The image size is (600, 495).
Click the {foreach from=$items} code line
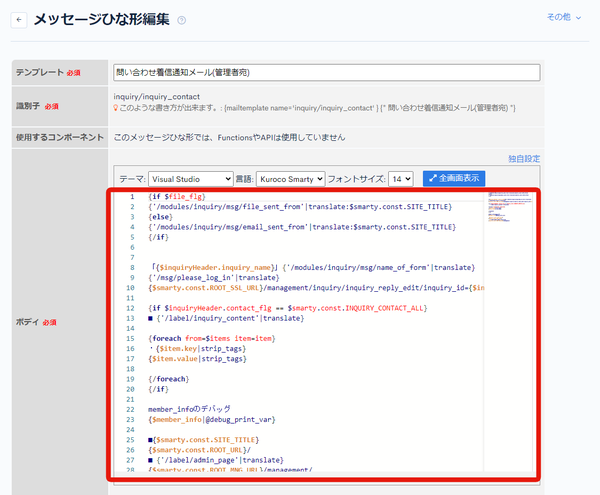(212, 339)
